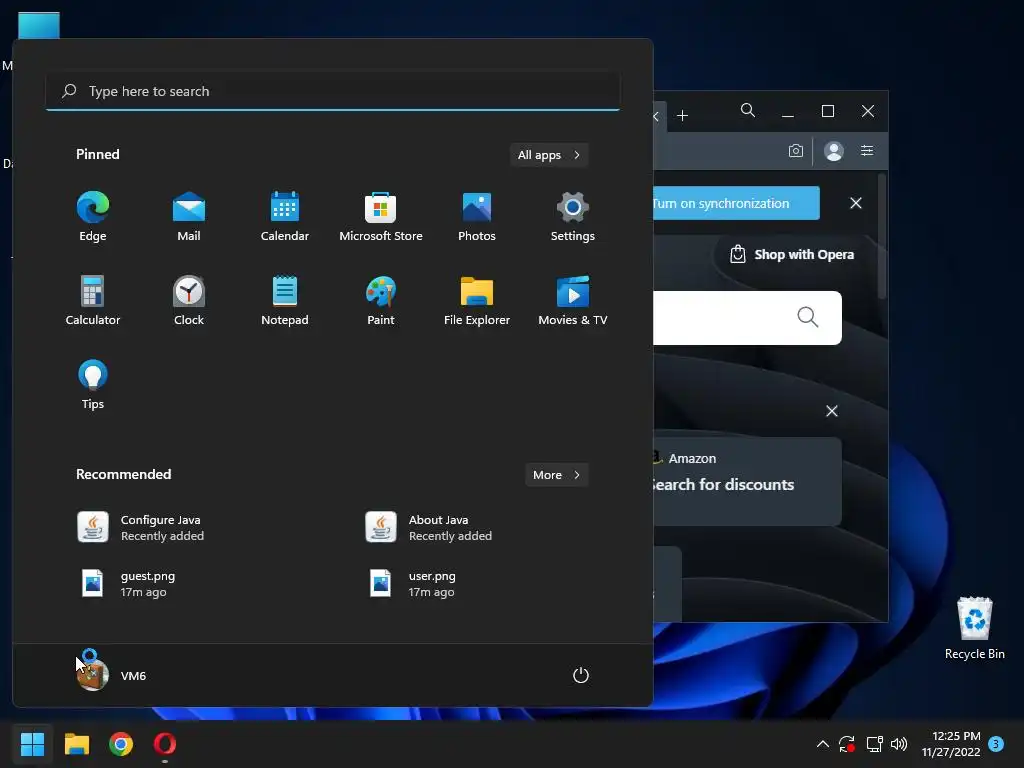The image size is (1024, 768).
Task: Launch the Photos app
Action: [x=477, y=217]
